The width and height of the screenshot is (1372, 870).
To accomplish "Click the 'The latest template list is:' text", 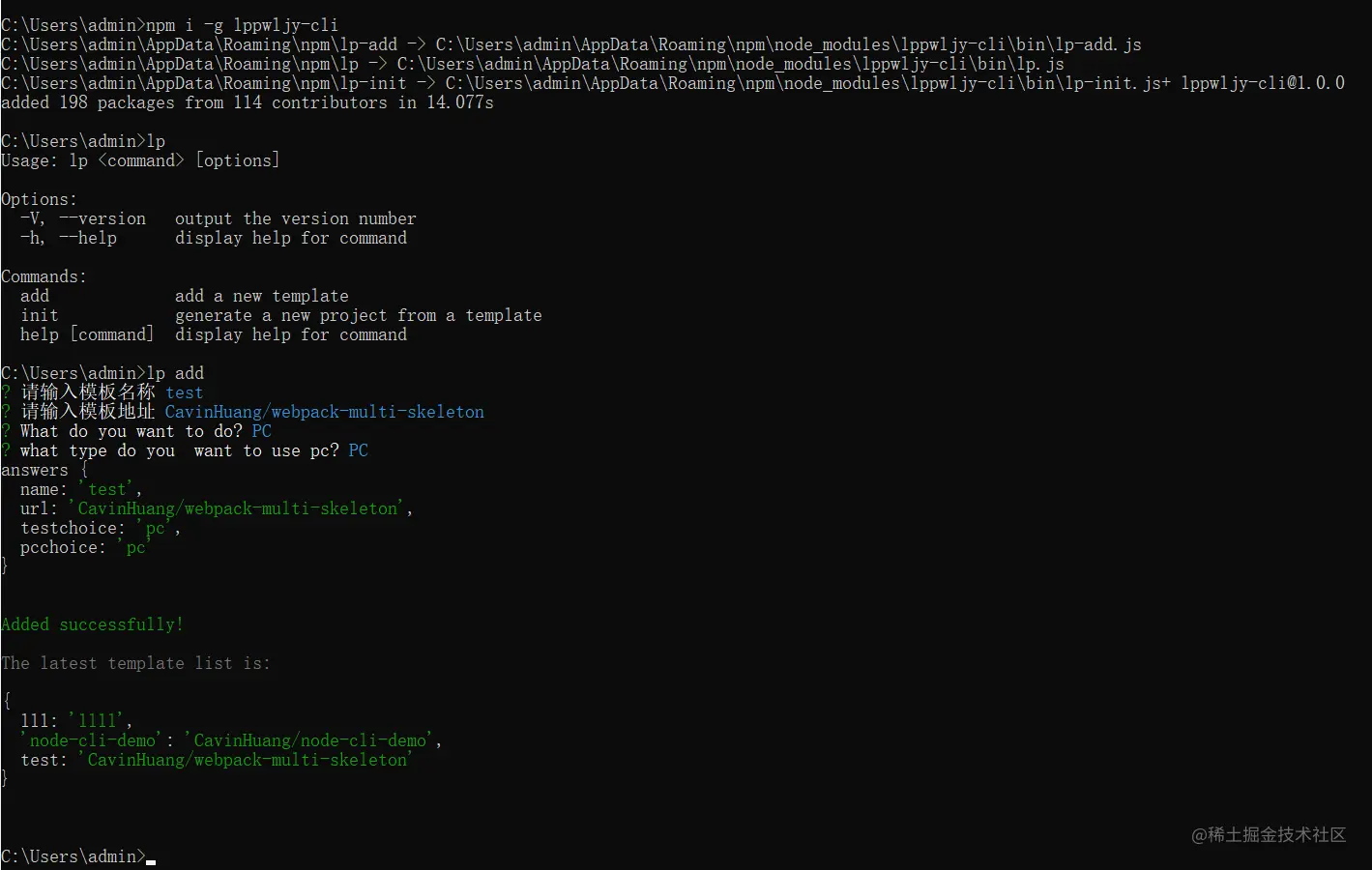I will tap(135, 663).
